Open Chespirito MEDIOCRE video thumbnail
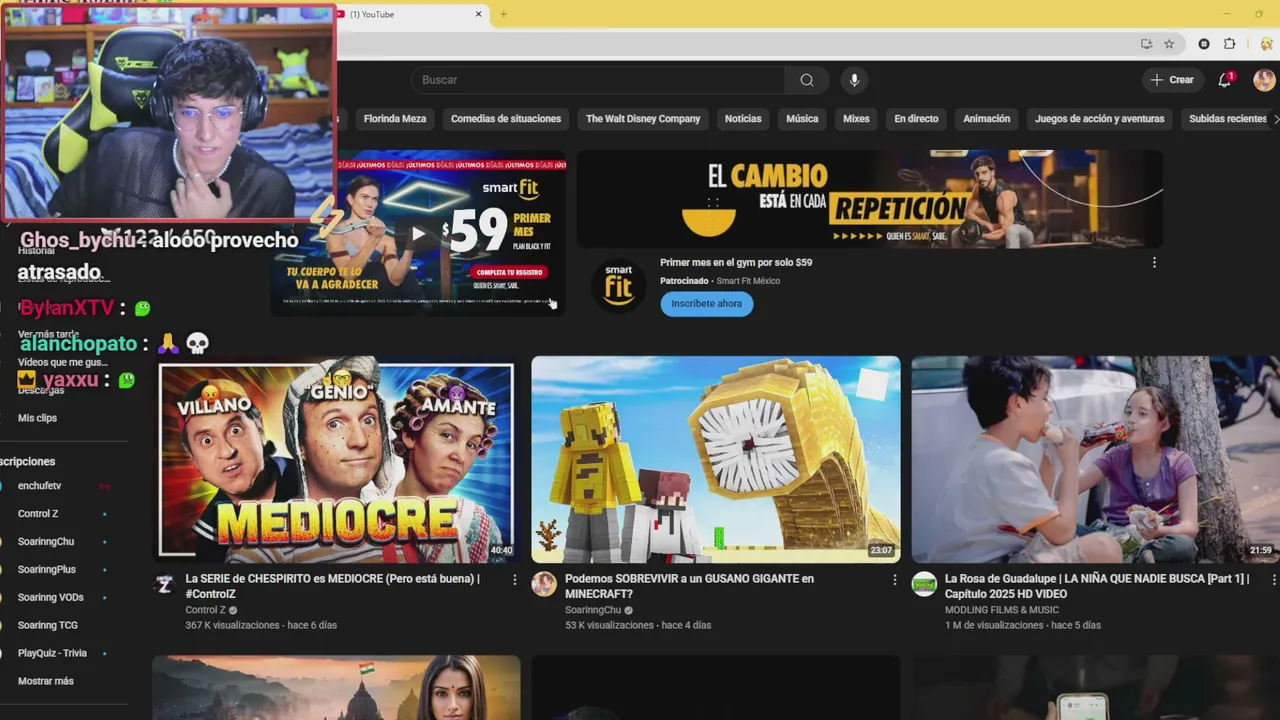 [x=336, y=460]
